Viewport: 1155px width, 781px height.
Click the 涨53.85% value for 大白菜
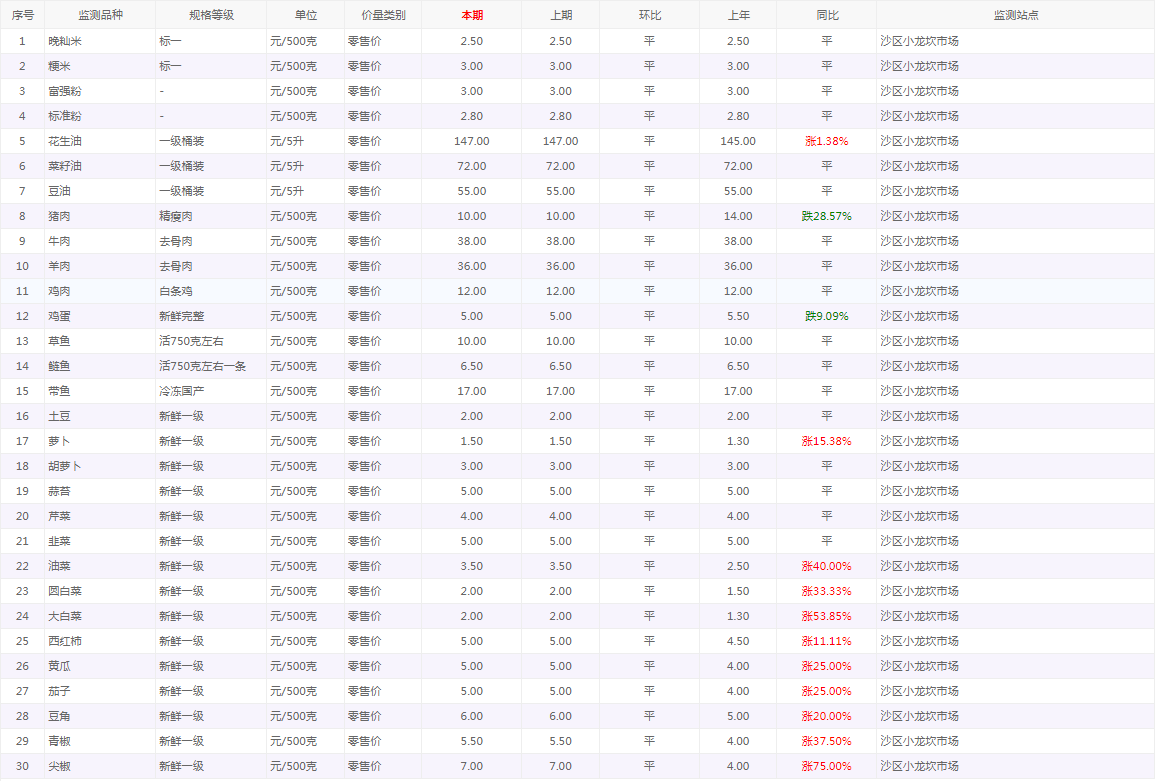coord(826,616)
